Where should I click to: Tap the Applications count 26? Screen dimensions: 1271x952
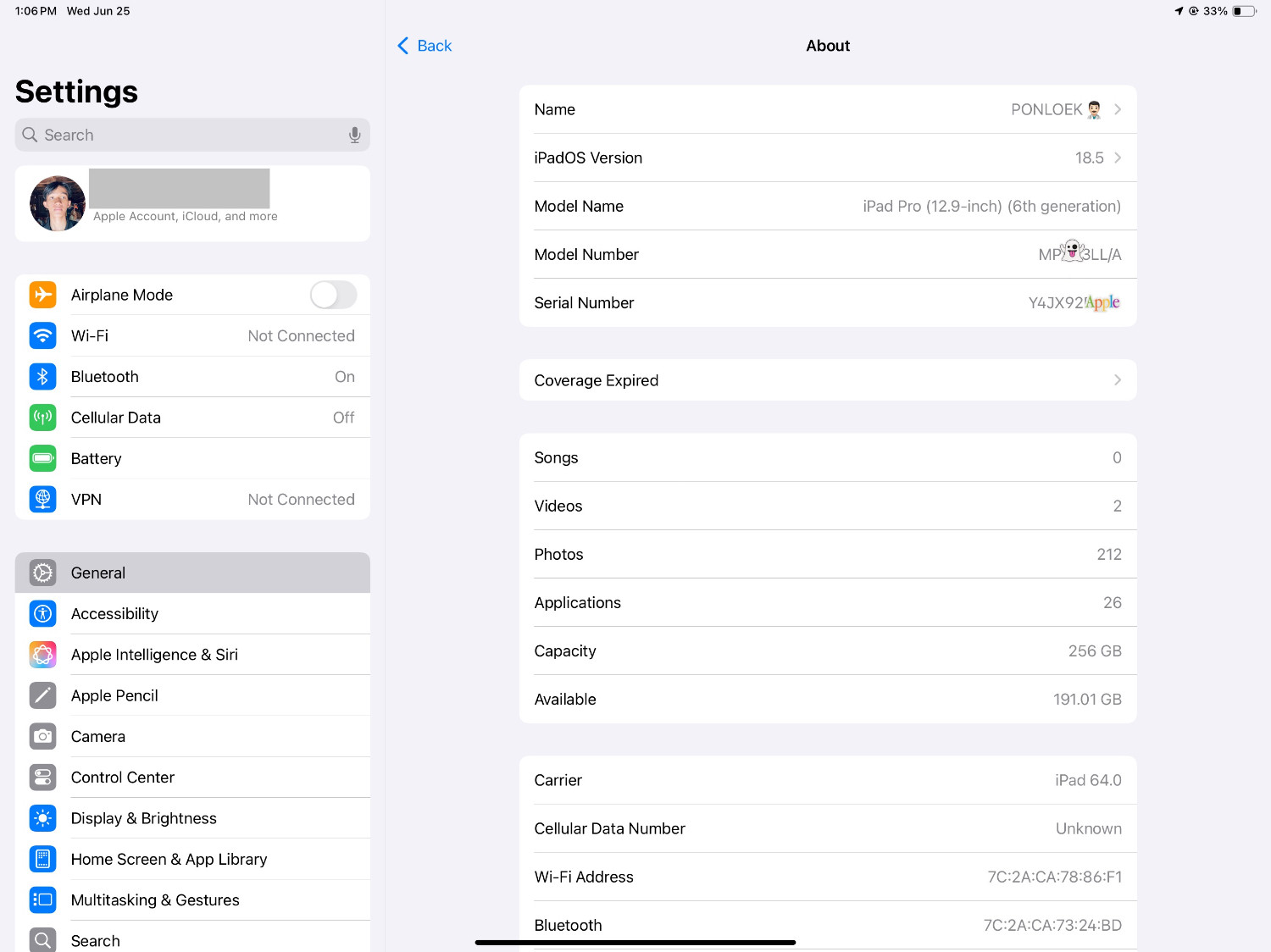[1113, 602]
